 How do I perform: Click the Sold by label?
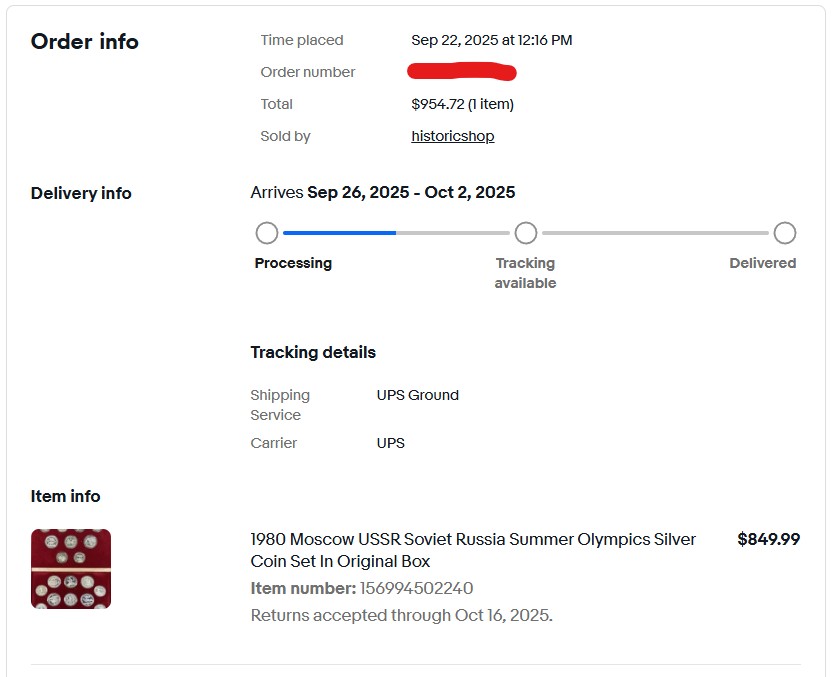pos(285,136)
